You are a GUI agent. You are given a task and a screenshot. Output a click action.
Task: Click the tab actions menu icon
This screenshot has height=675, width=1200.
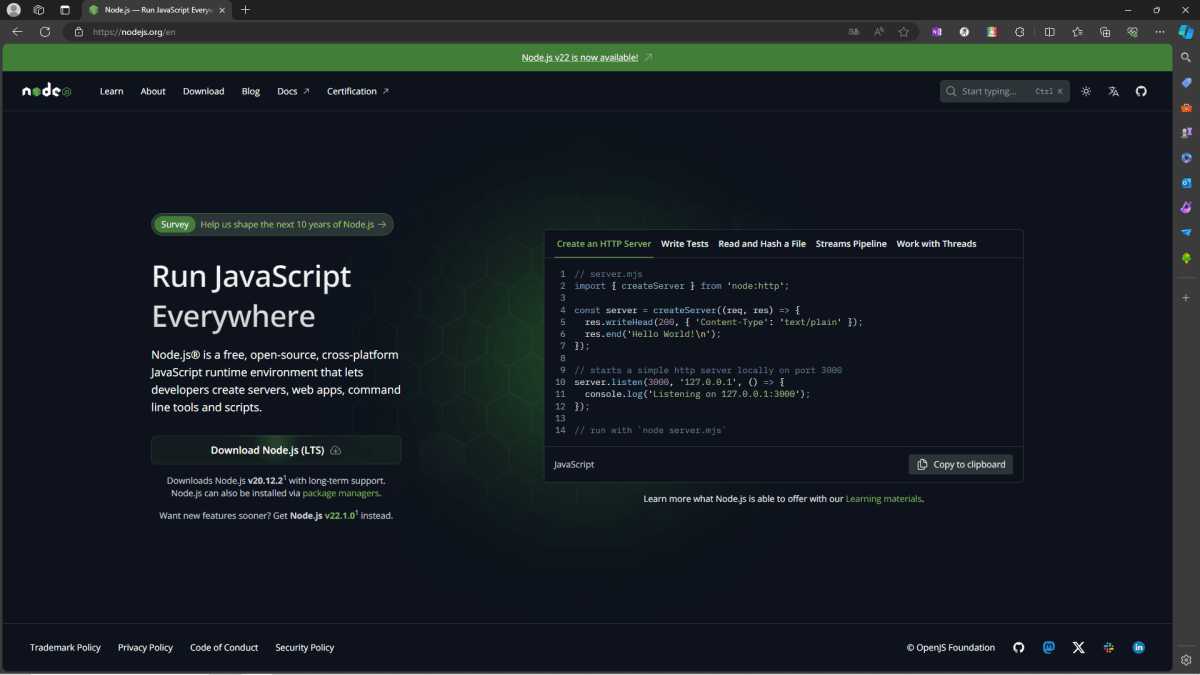tap(65, 10)
